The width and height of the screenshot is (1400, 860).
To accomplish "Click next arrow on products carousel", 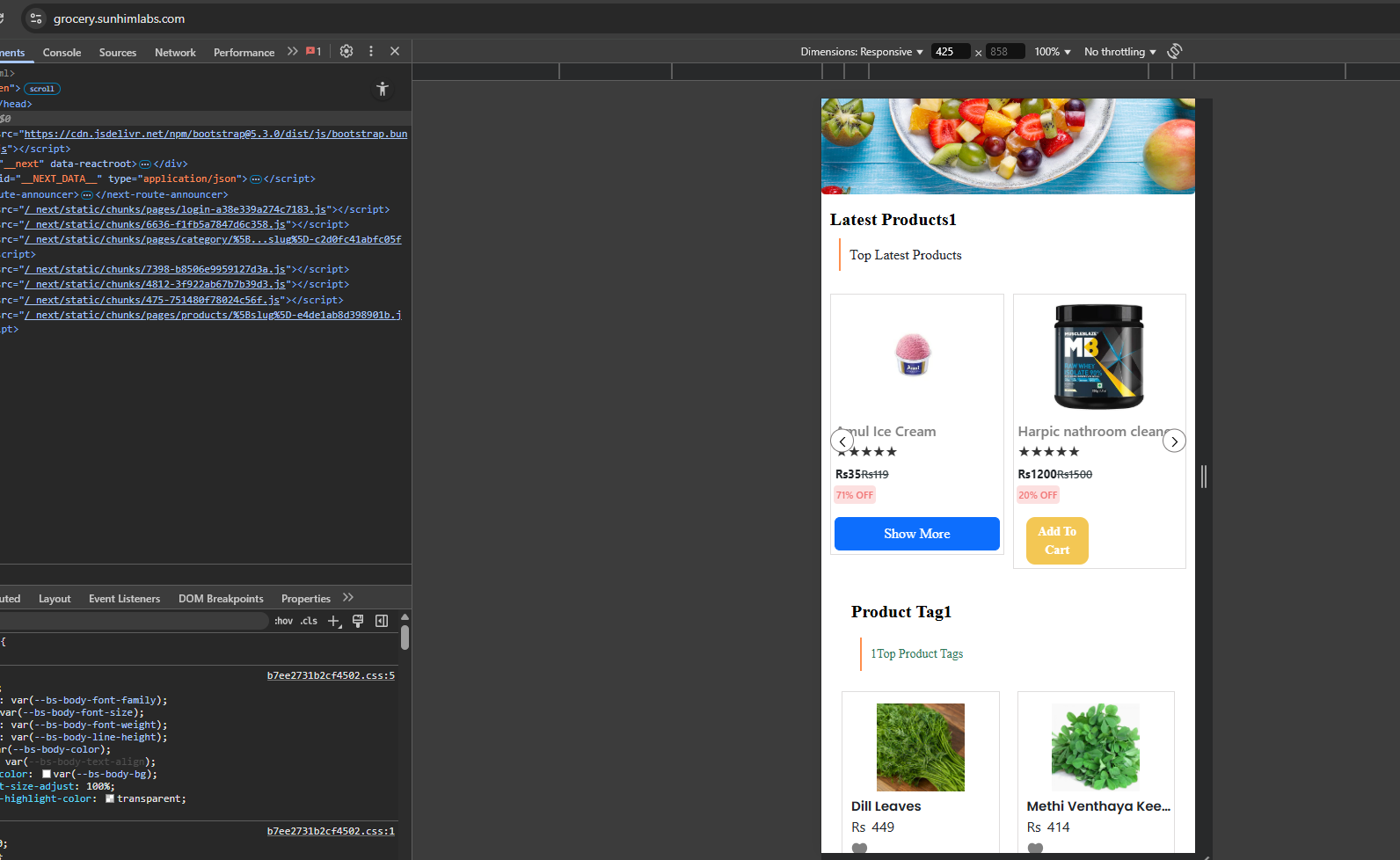I will (x=1174, y=441).
